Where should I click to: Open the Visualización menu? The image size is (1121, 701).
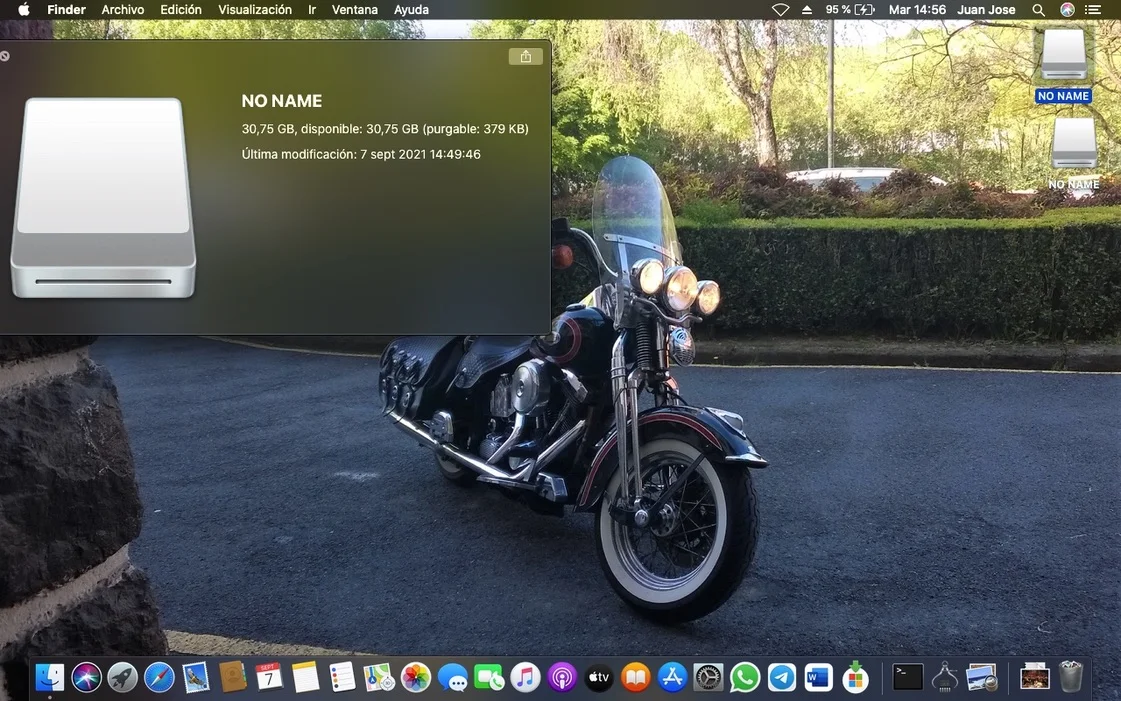point(255,9)
